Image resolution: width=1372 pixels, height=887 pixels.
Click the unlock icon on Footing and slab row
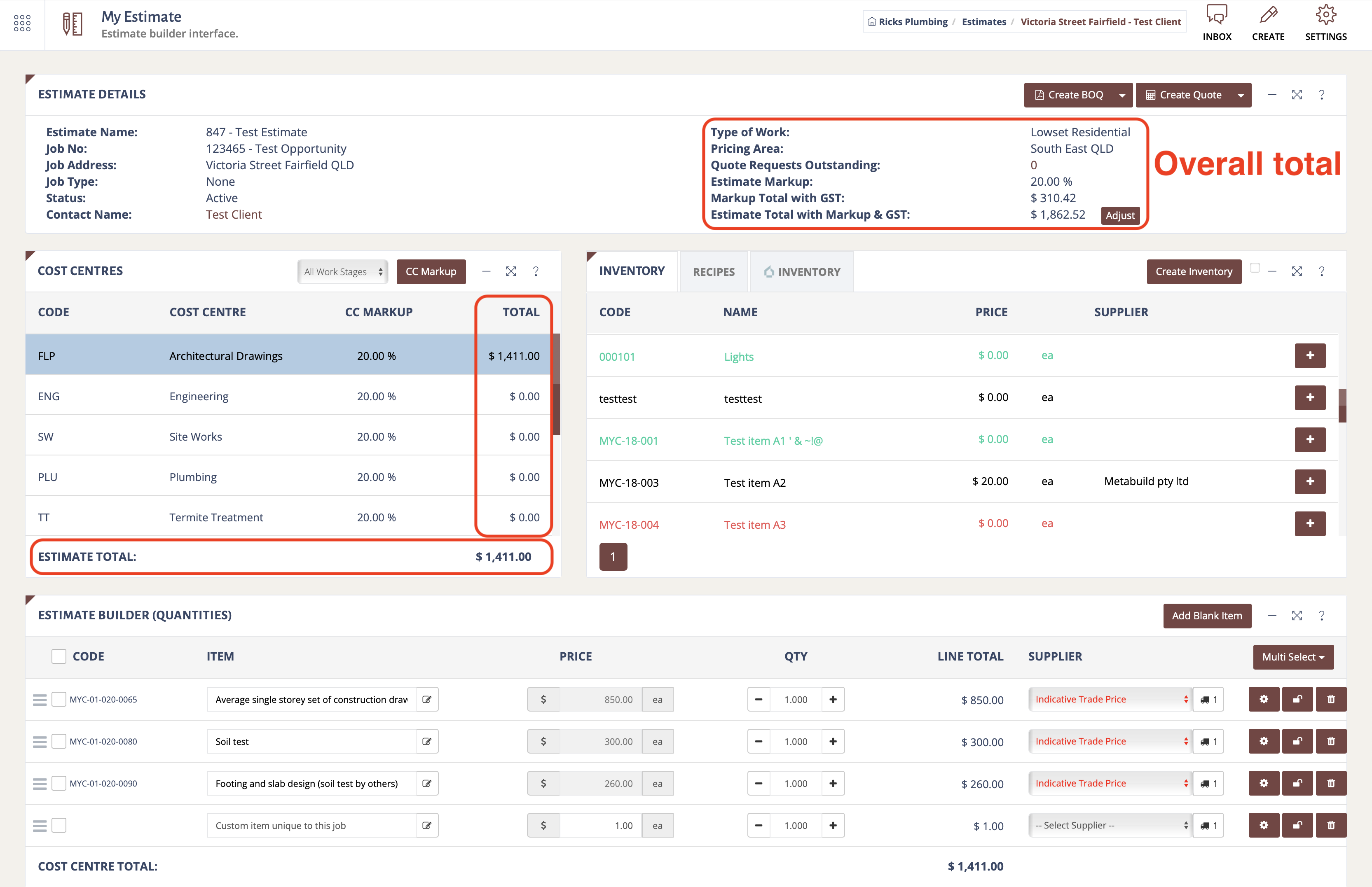pos(1297,783)
